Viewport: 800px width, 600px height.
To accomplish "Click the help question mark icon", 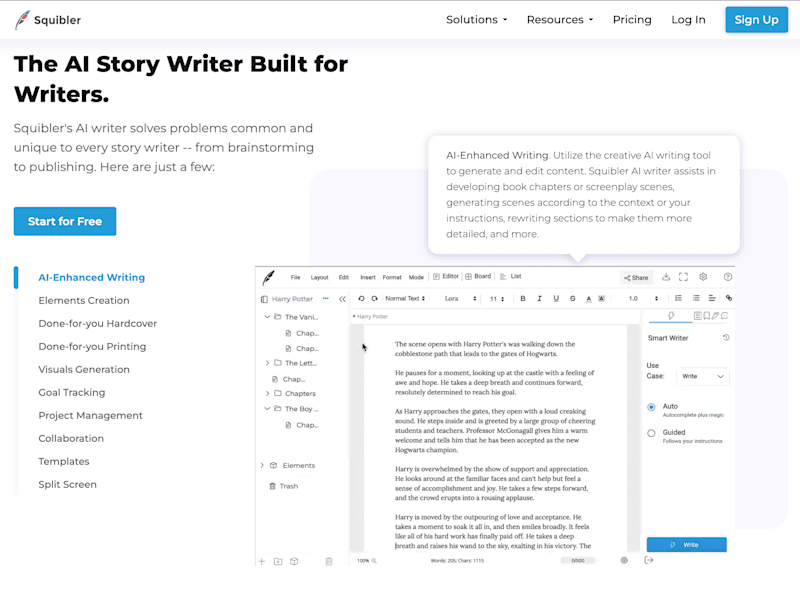I will pos(728,277).
